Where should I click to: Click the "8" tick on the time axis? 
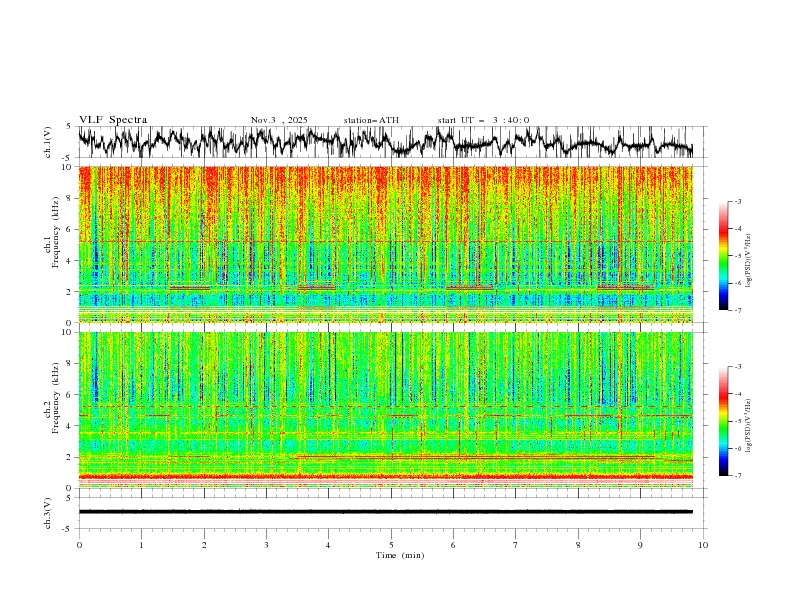pyautogui.click(x=578, y=545)
